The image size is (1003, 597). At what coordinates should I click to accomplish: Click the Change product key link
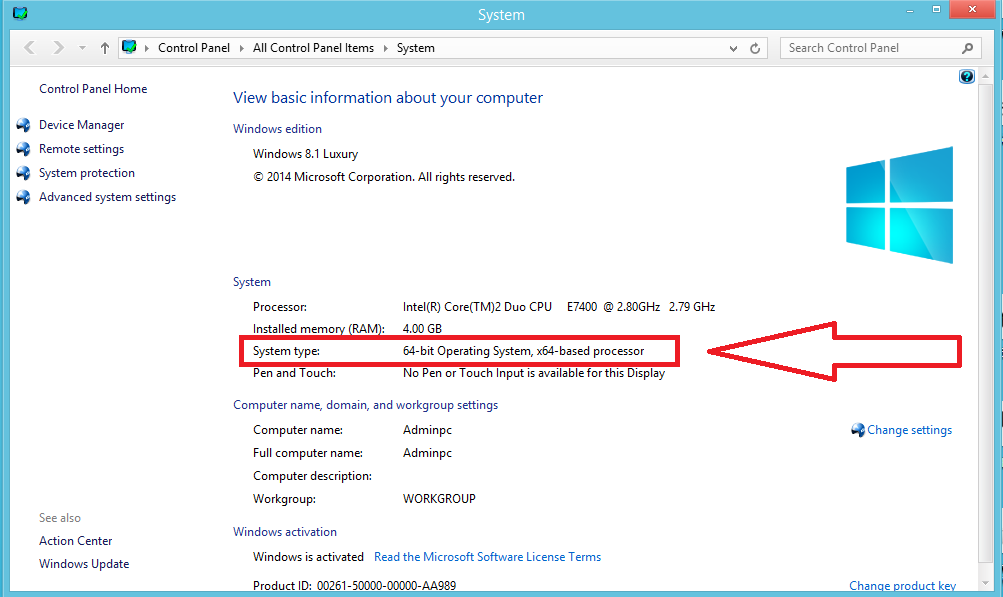pyautogui.click(x=902, y=586)
